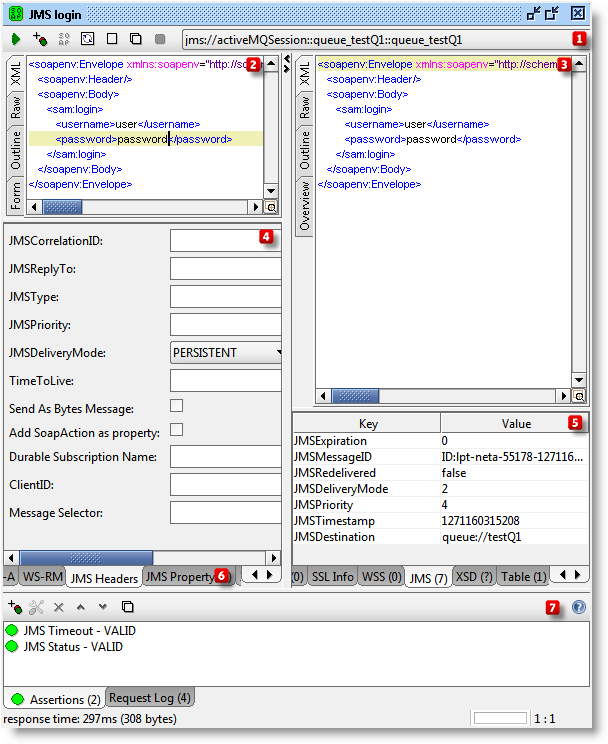Enable Add SoapAction as property

pos(177,429)
